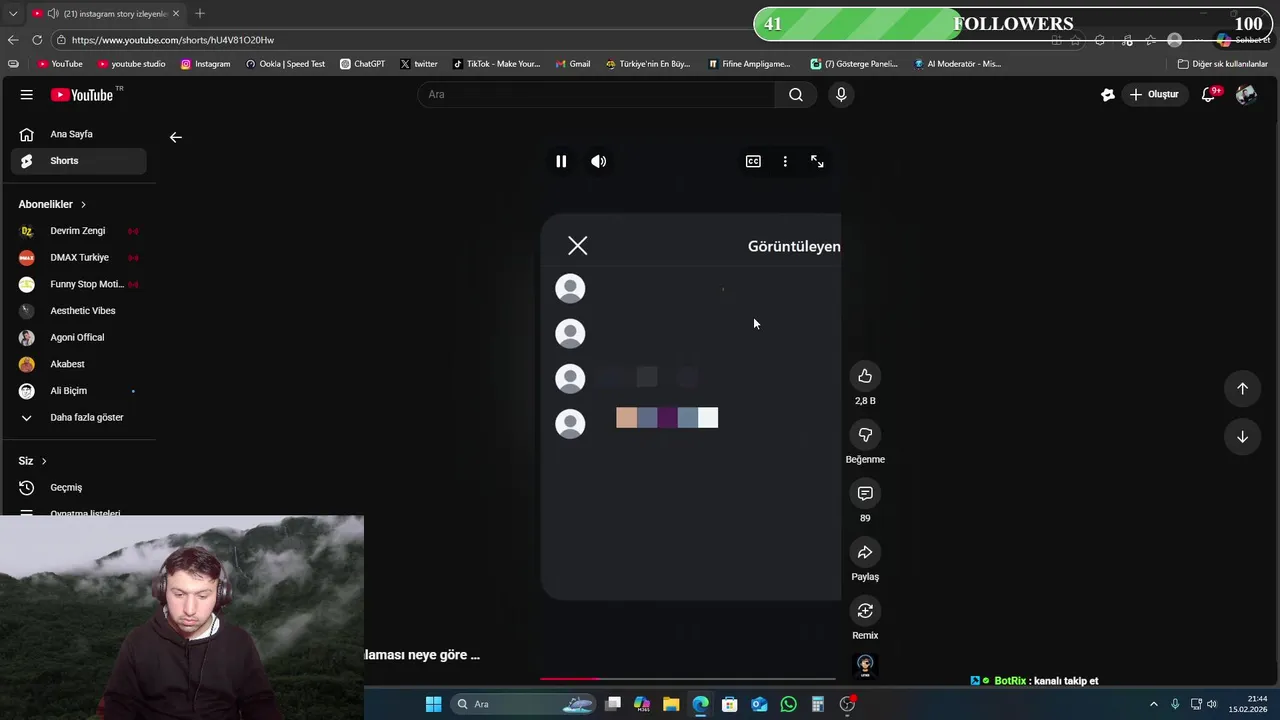Open a new browser tab
The image size is (1280, 720).
click(200, 13)
